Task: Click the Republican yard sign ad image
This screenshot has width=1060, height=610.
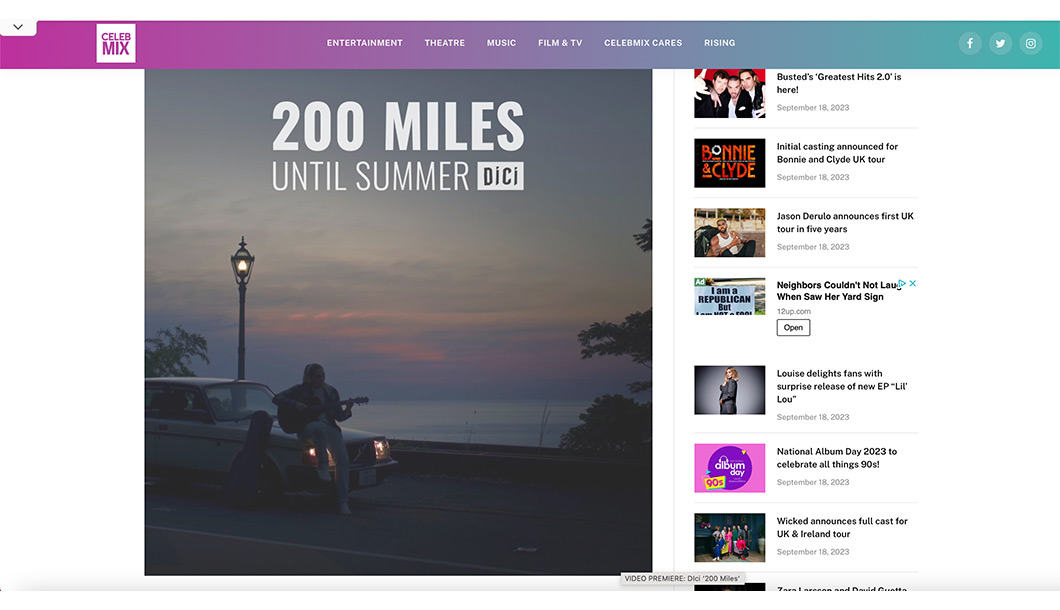Action: (729, 296)
